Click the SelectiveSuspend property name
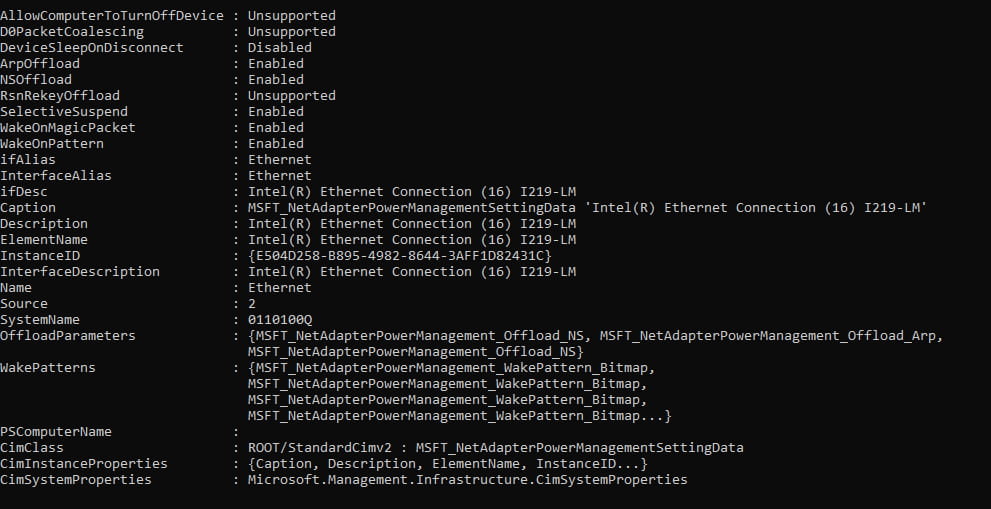Image resolution: width=991 pixels, height=509 pixels. (x=64, y=111)
